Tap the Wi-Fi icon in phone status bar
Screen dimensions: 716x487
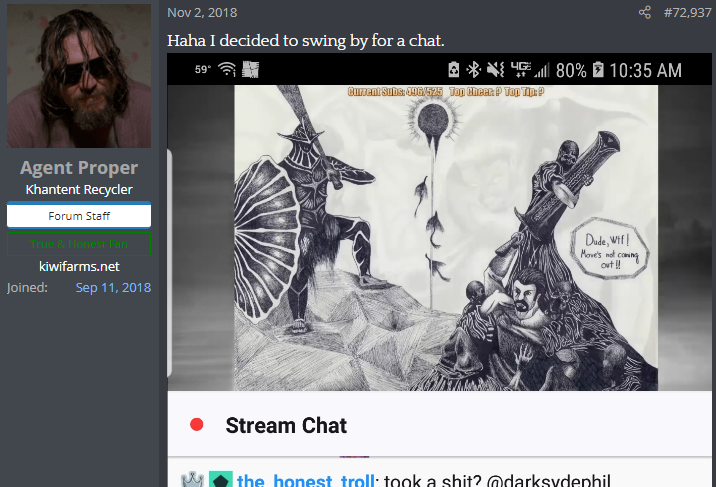tap(227, 69)
